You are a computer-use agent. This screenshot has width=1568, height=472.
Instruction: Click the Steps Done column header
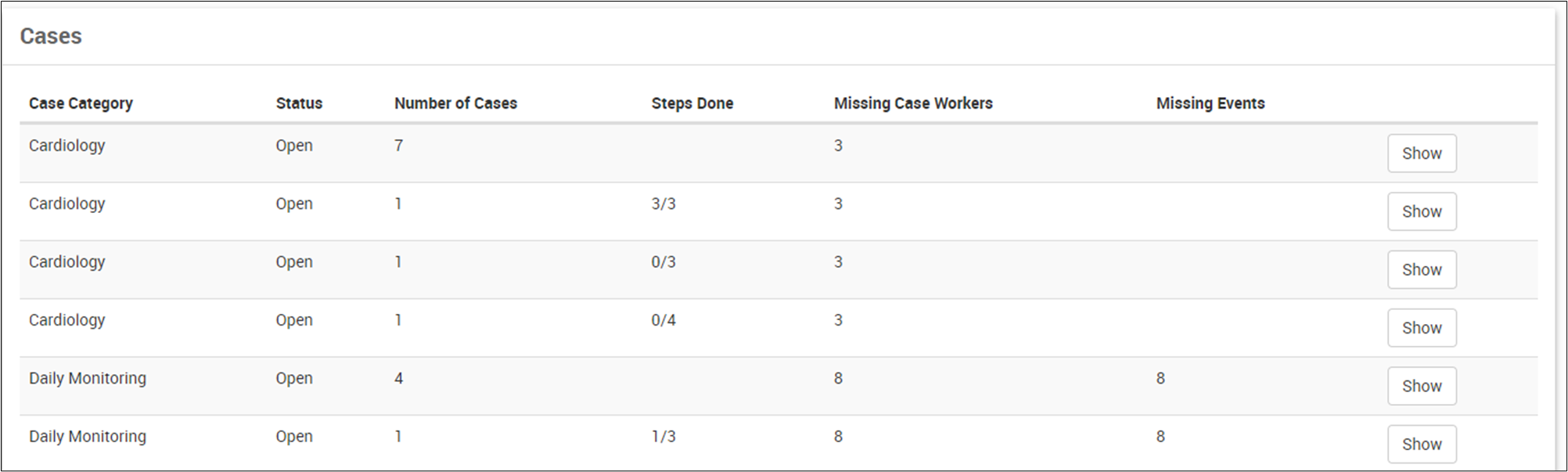coord(692,103)
